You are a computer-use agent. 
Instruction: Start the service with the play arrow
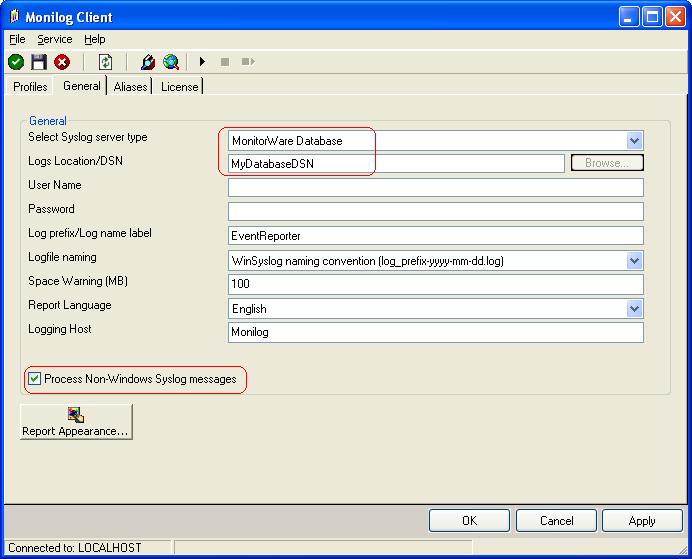(x=202, y=61)
